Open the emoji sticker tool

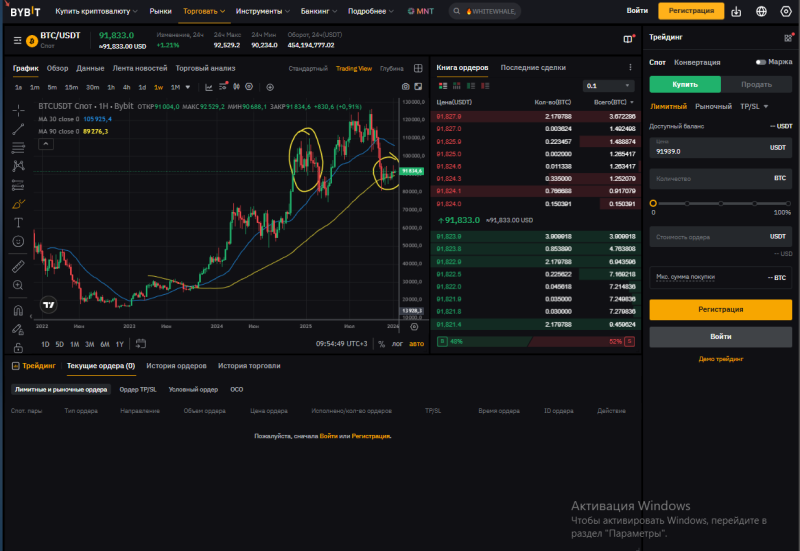(x=18, y=241)
